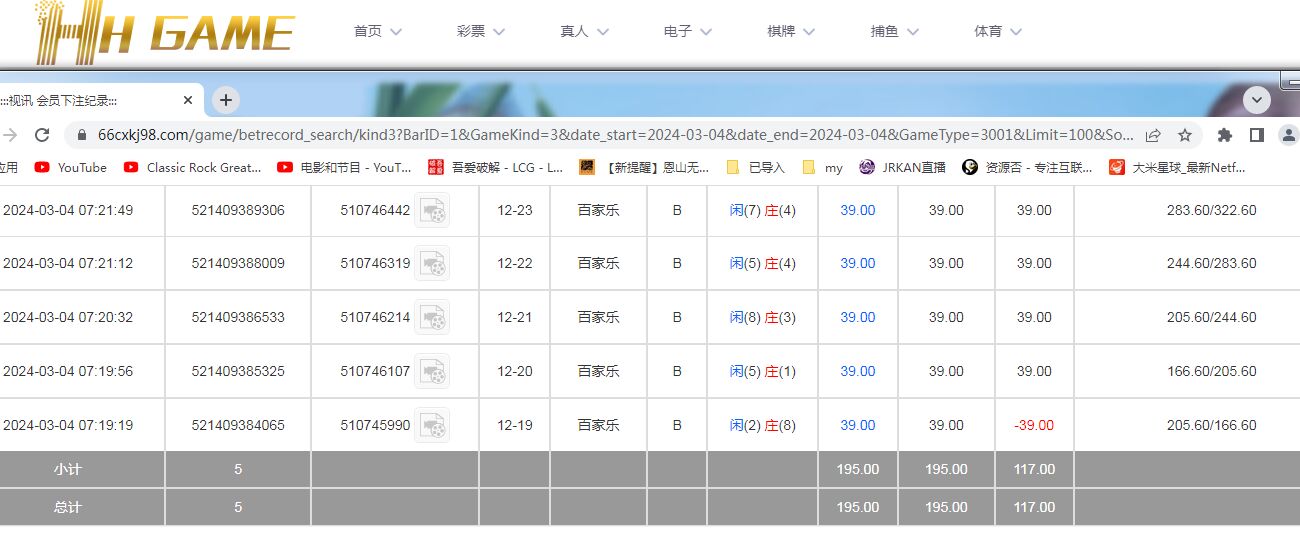Reload the page with the browser refresh icon
This screenshot has height=534, width=1300.
click(x=42, y=135)
